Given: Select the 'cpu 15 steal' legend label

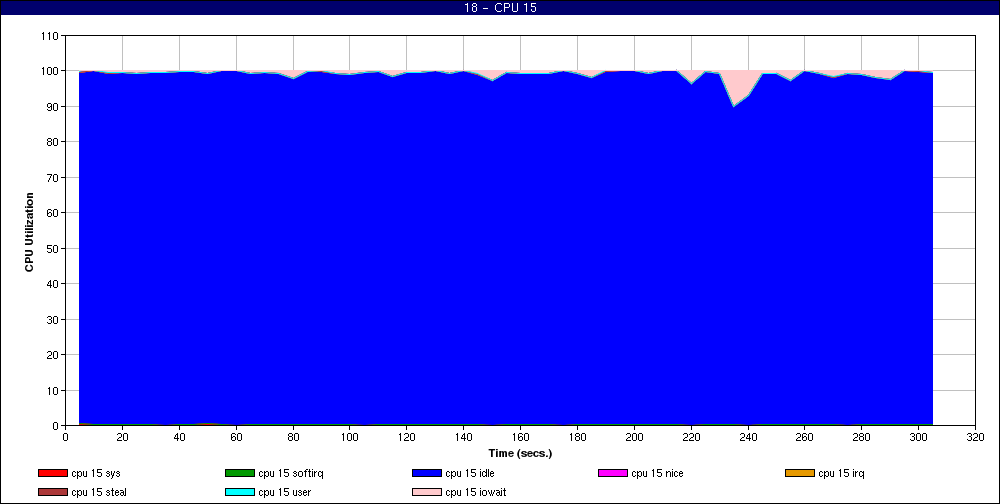Looking at the screenshot, I should pyautogui.click(x=99, y=493).
